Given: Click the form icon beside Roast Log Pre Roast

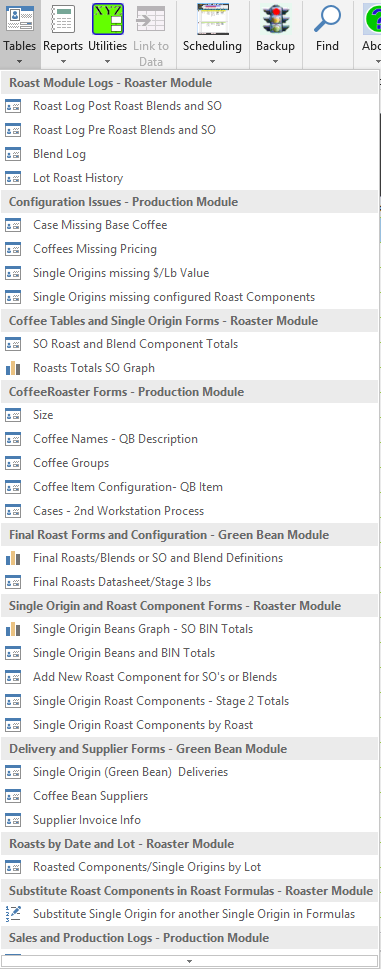Looking at the screenshot, I should click(x=13, y=130).
